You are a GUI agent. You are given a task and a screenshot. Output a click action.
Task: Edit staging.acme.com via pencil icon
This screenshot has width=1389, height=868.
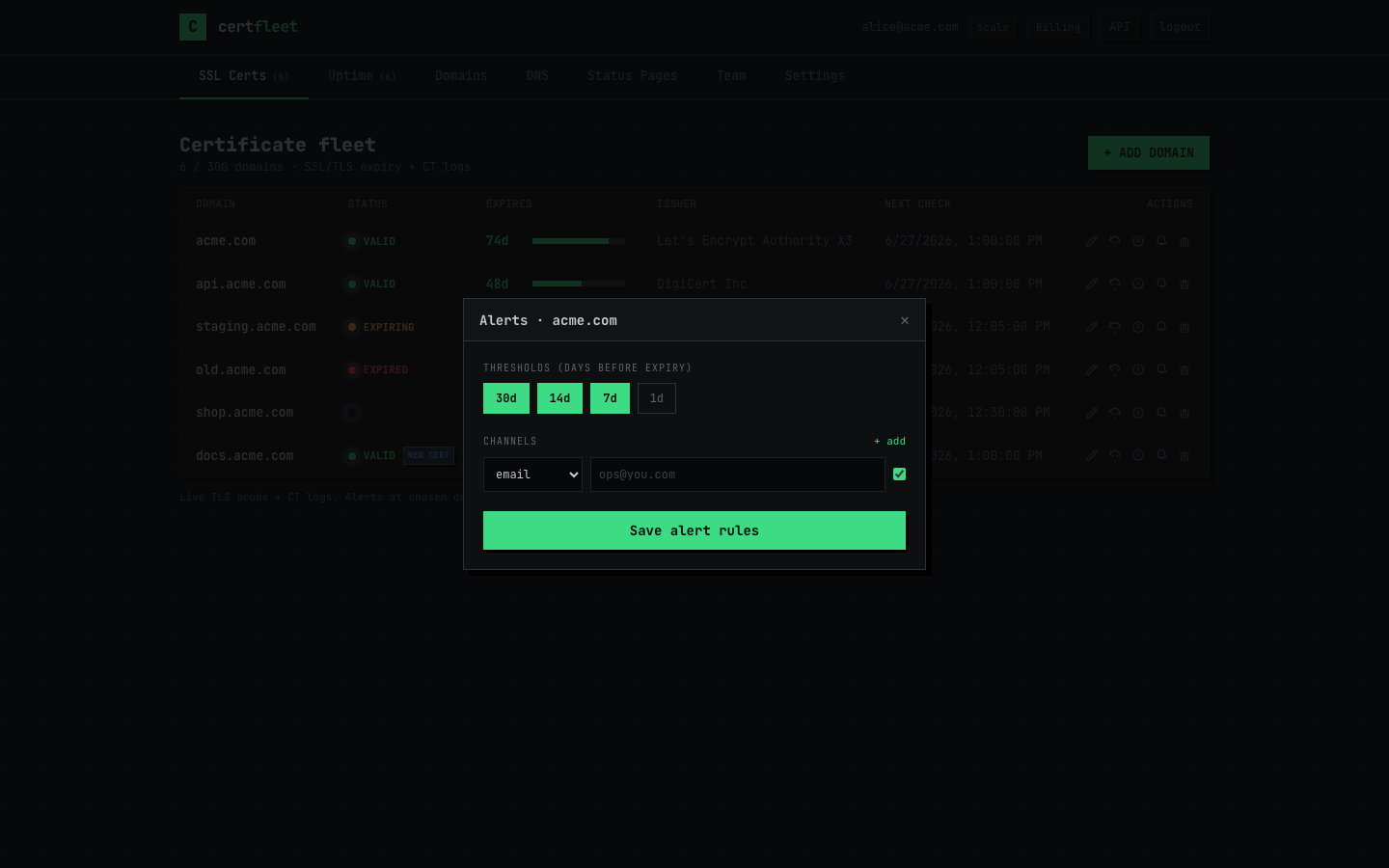point(1091,327)
